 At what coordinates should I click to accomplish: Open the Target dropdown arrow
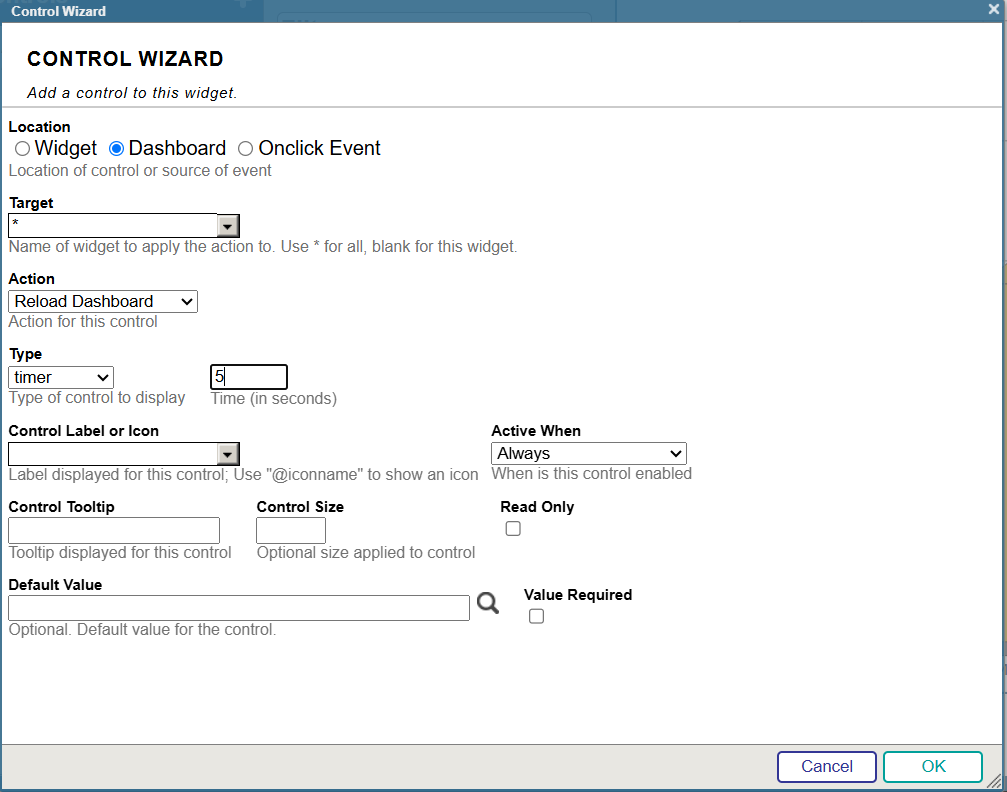point(228,226)
